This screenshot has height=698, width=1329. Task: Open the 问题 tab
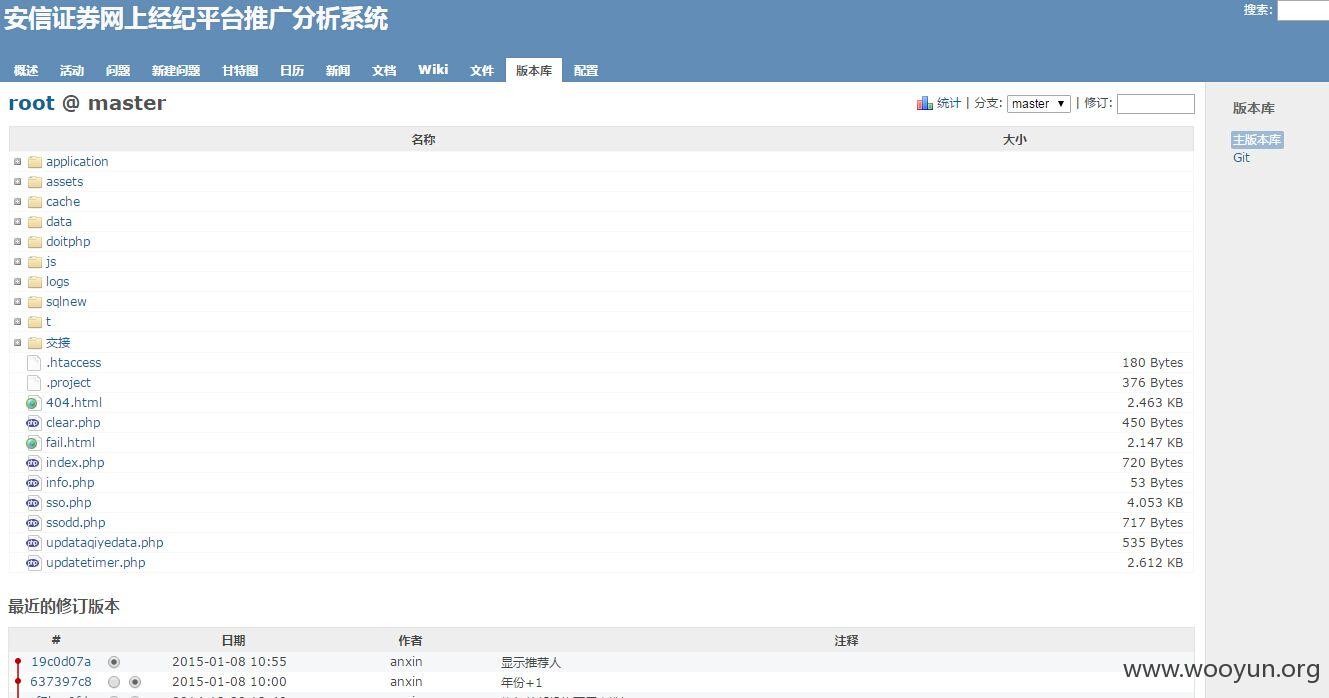click(118, 70)
